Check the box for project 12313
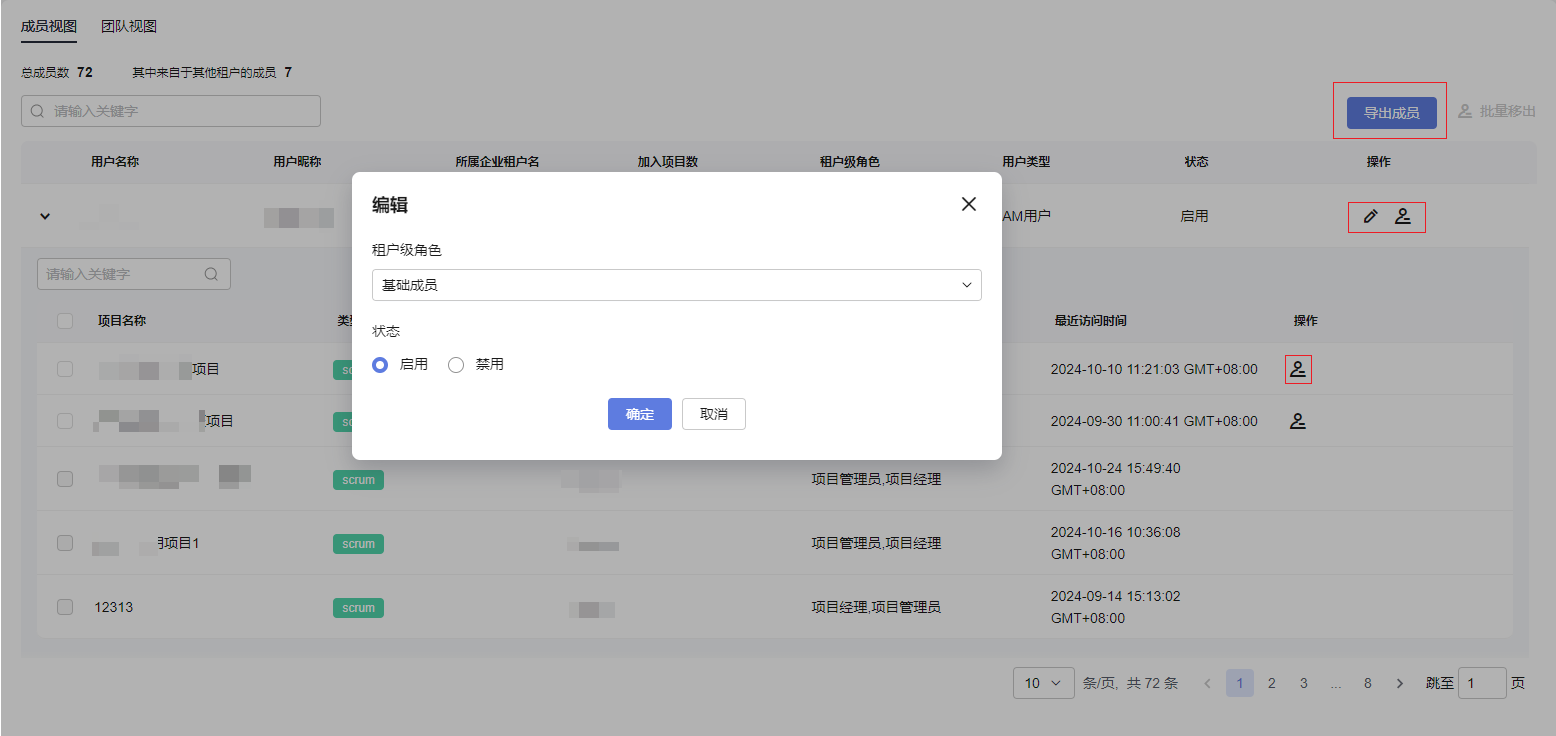This screenshot has height=736, width=1556. coord(65,607)
